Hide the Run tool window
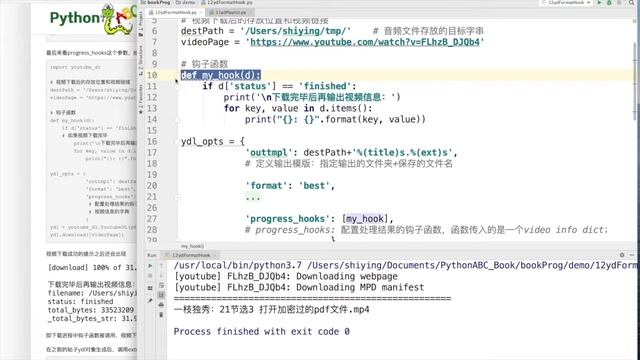640x360 pixels. point(632,255)
